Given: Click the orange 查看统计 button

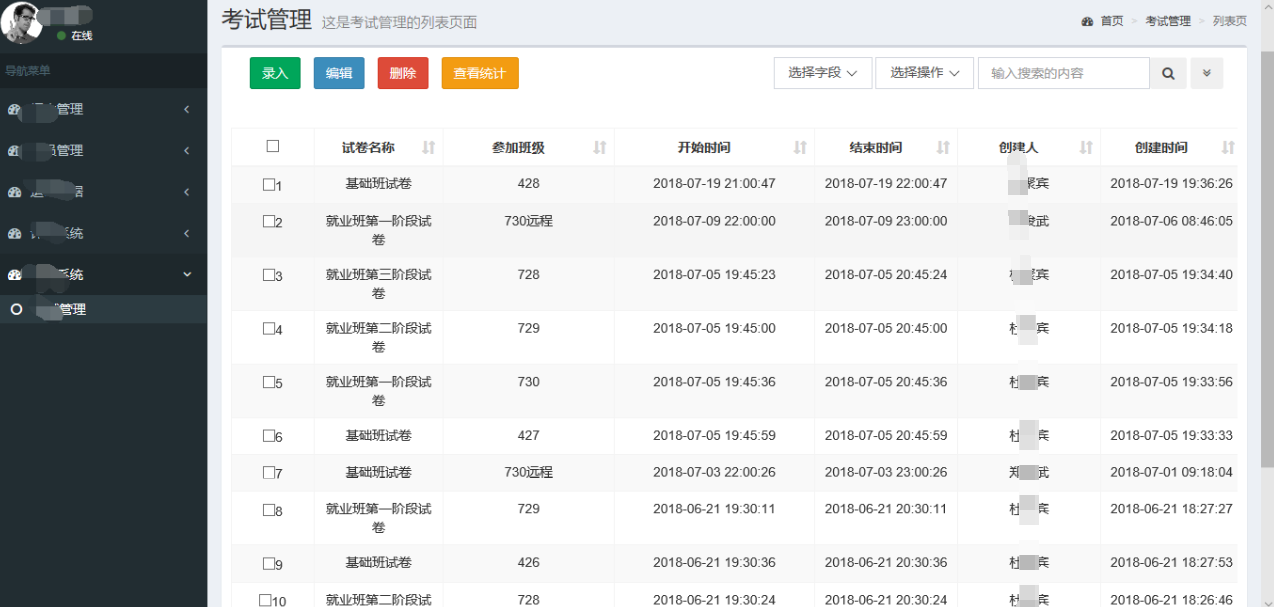Looking at the screenshot, I should [480, 73].
